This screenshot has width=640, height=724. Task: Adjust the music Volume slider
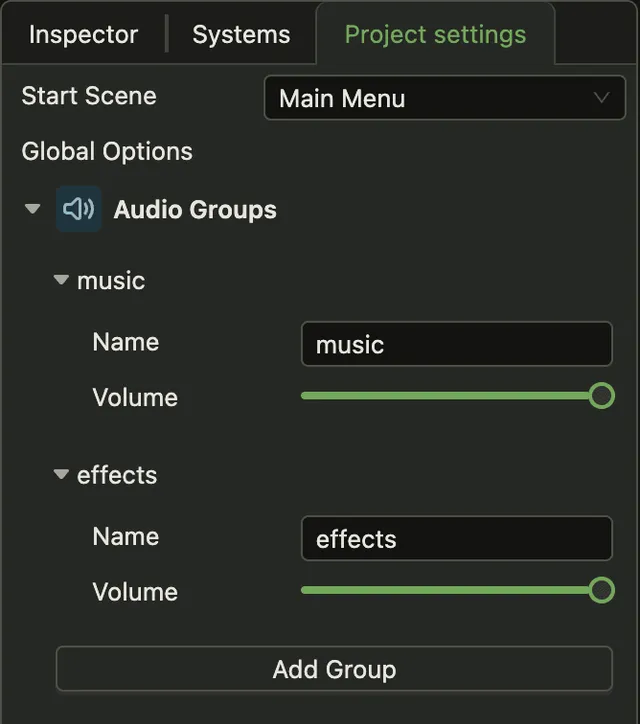click(458, 396)
